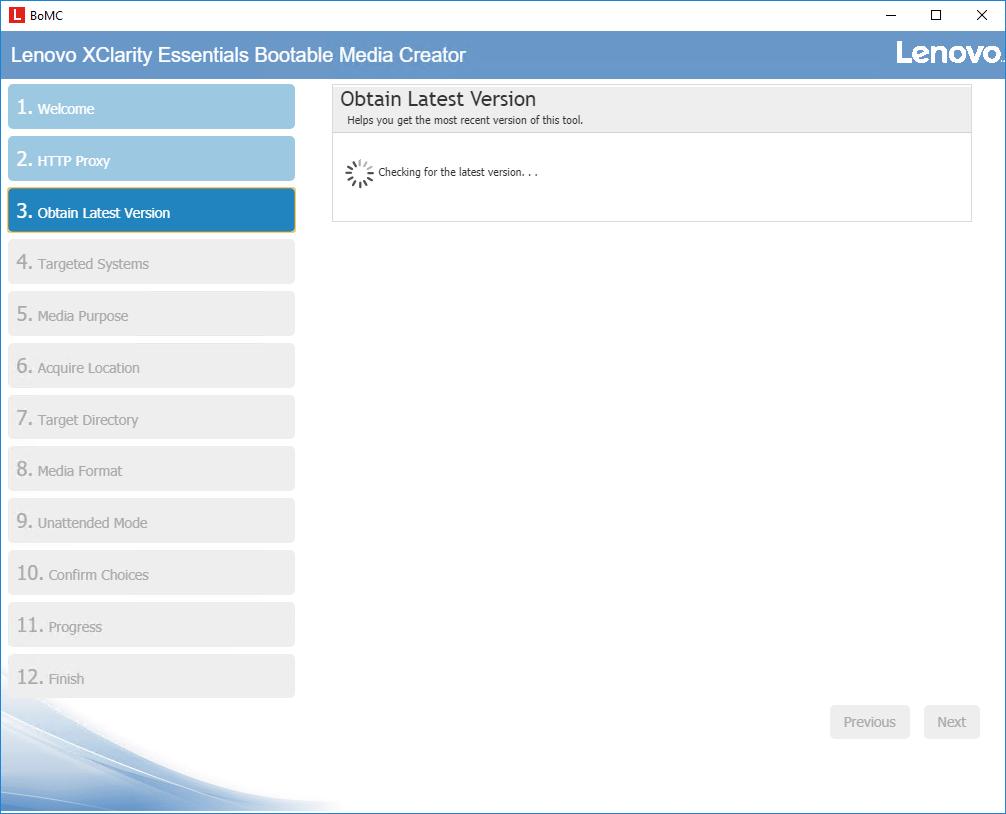Minimize the BoMC window
Screen dimensions: 1006x814
[891, 15]
